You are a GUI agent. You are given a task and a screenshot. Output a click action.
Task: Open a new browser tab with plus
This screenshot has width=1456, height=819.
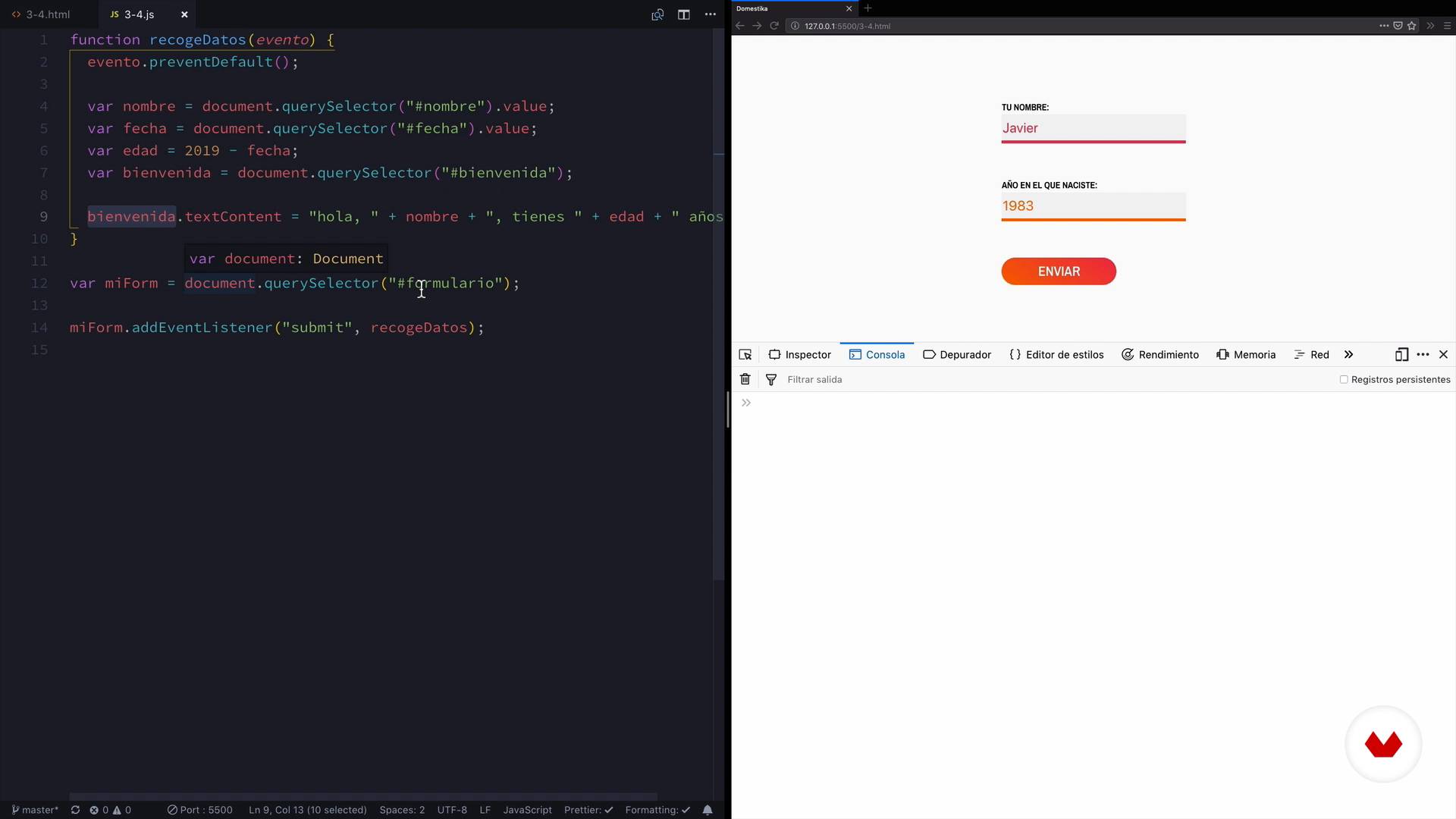click(x=868, y=8)
